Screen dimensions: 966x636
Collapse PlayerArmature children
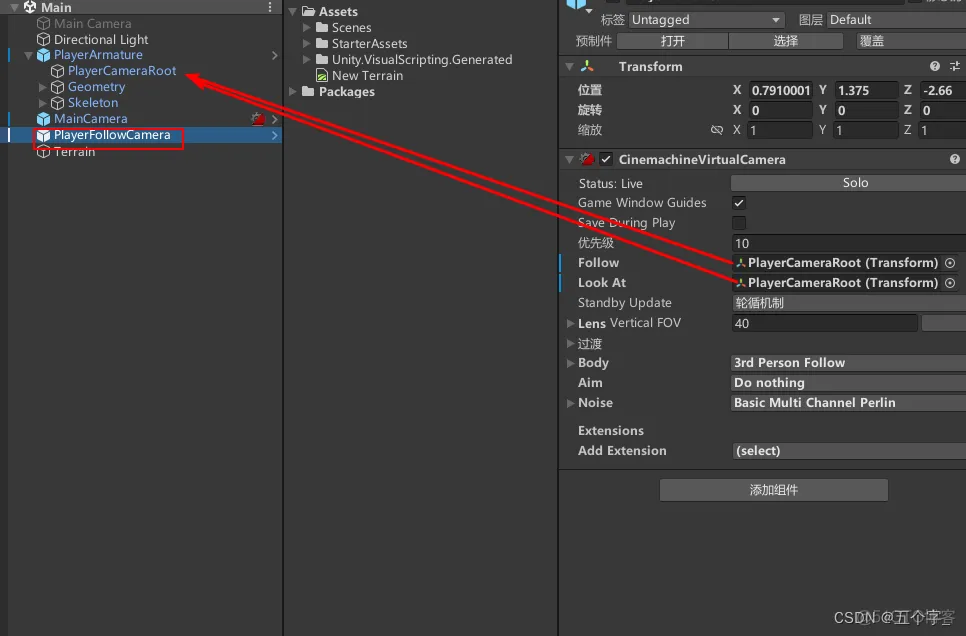28,55
